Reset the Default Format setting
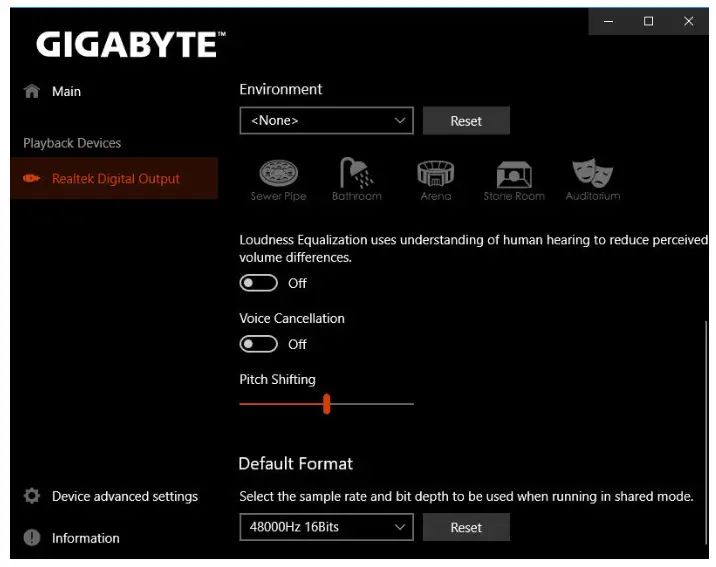The width and height of the screenshot is (716, 567). tap(466, 527)
